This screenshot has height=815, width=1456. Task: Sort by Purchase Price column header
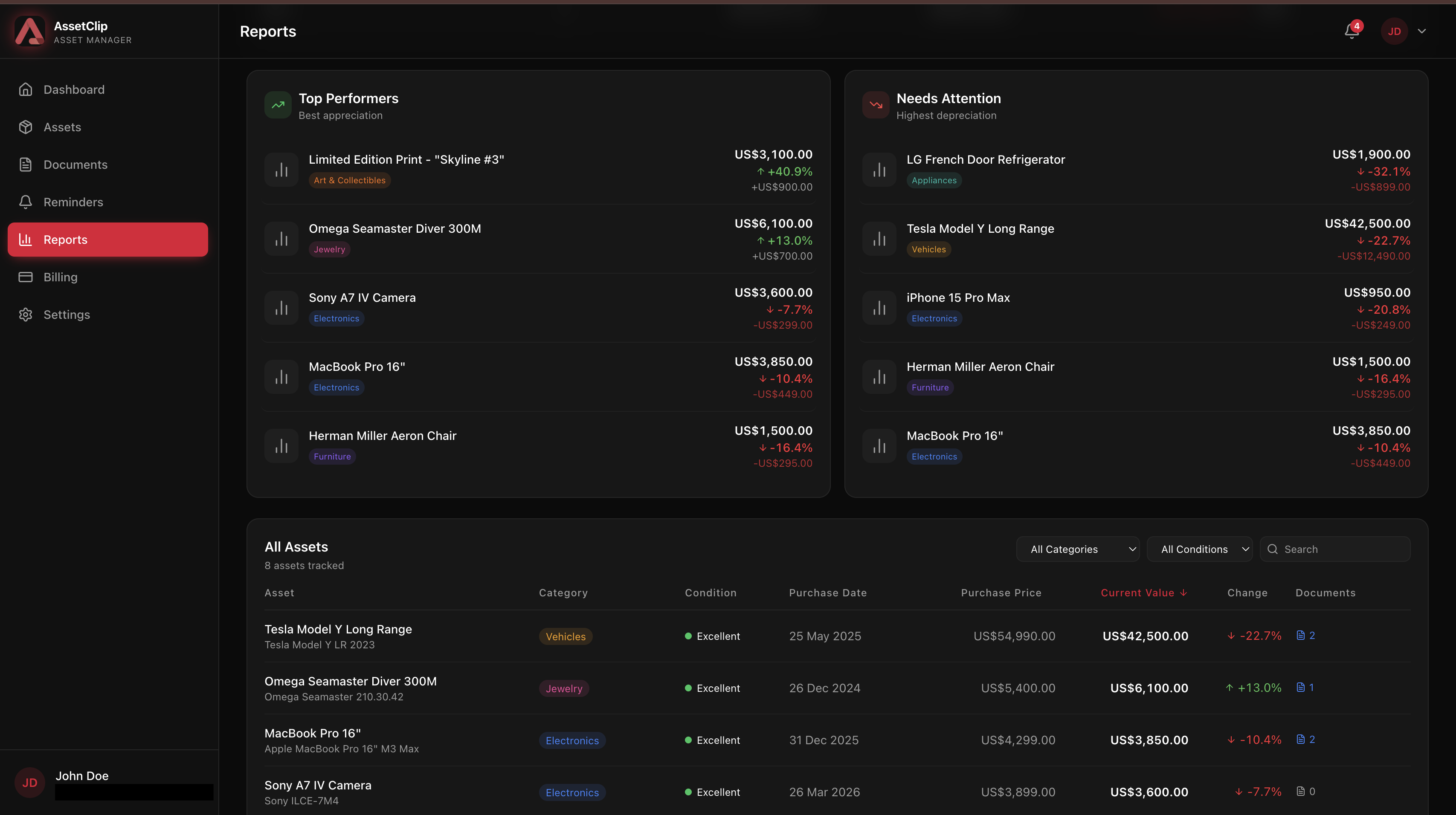click(1001, 592)
